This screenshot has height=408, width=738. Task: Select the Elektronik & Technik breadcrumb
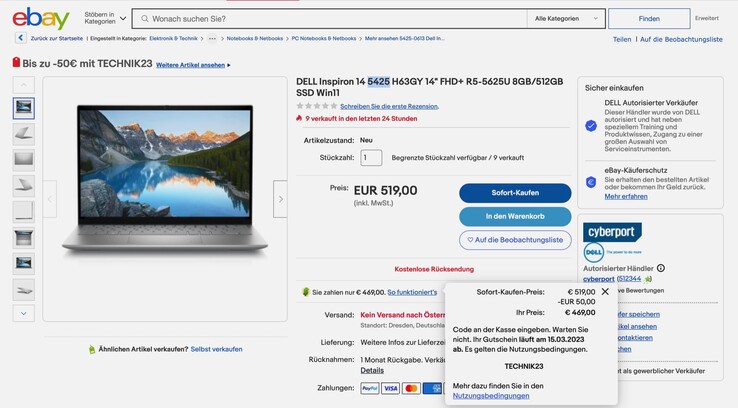pos(173,39)
